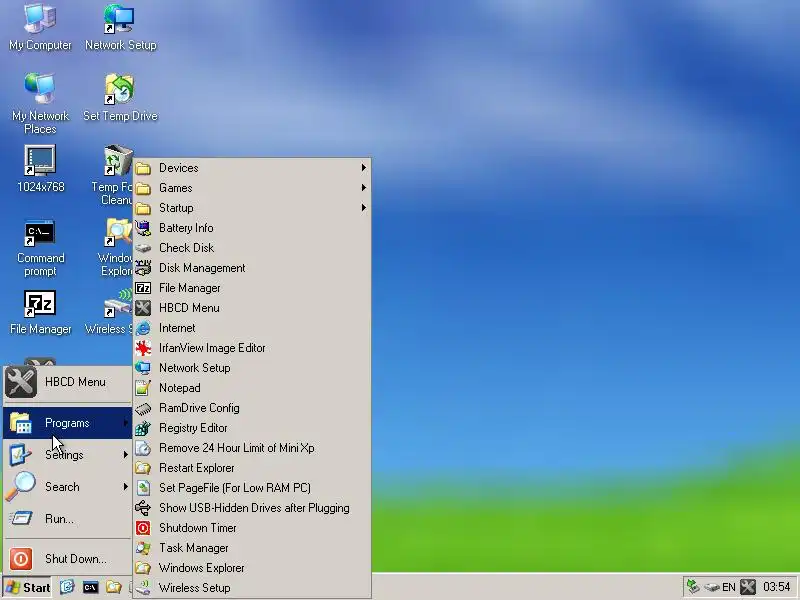Click the 1024x768 resolution desktop shortcut

(40, 168)
